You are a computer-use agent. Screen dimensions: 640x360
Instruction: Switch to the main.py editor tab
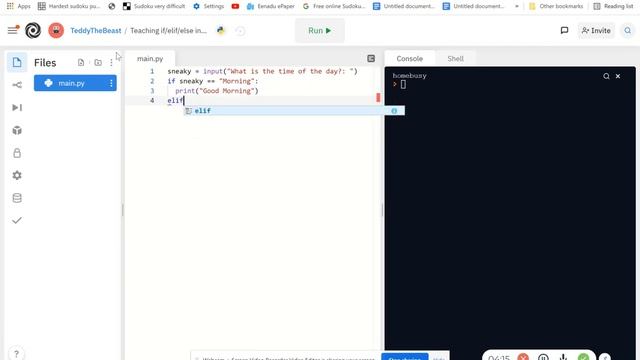pyautogui.click(x=150, y=58)
